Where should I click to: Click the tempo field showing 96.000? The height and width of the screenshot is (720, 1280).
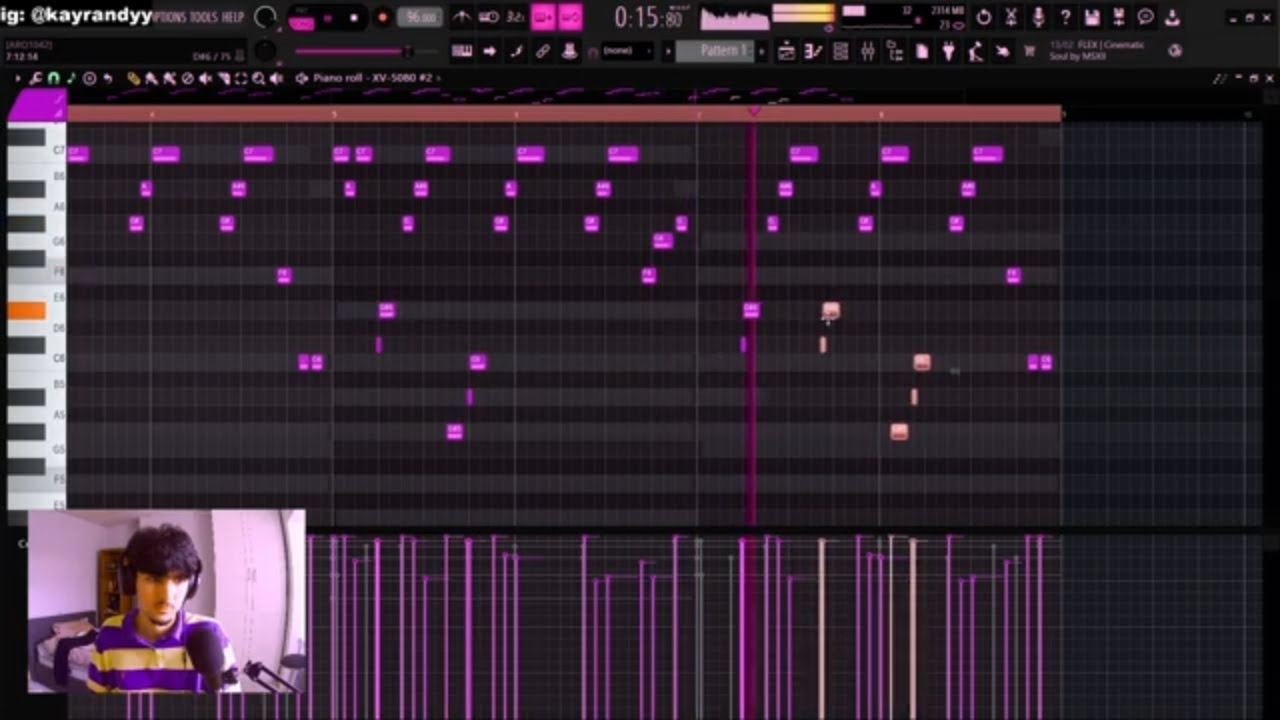420,18
